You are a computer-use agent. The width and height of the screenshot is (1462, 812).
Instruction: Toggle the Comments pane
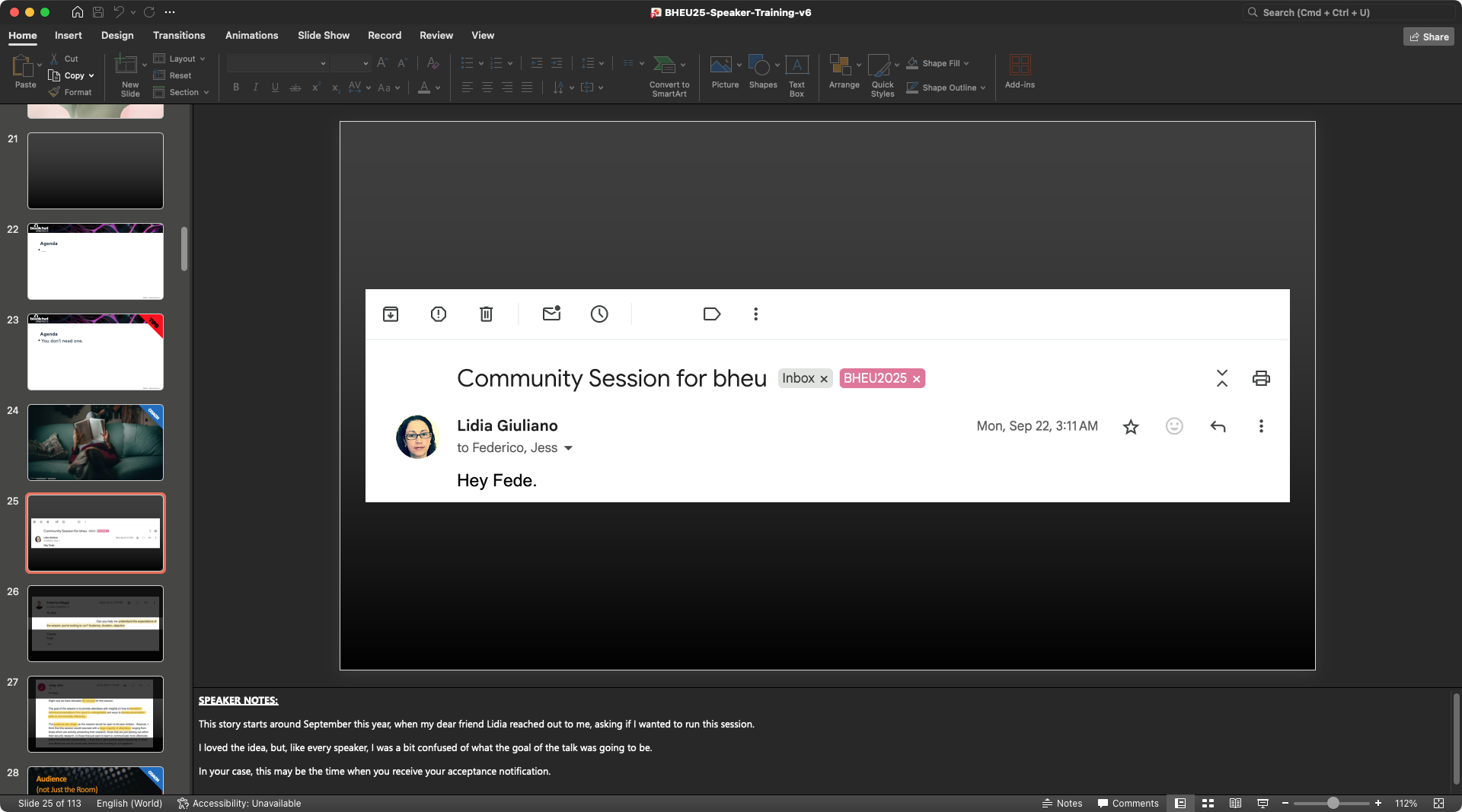[x=1128, y=804]
